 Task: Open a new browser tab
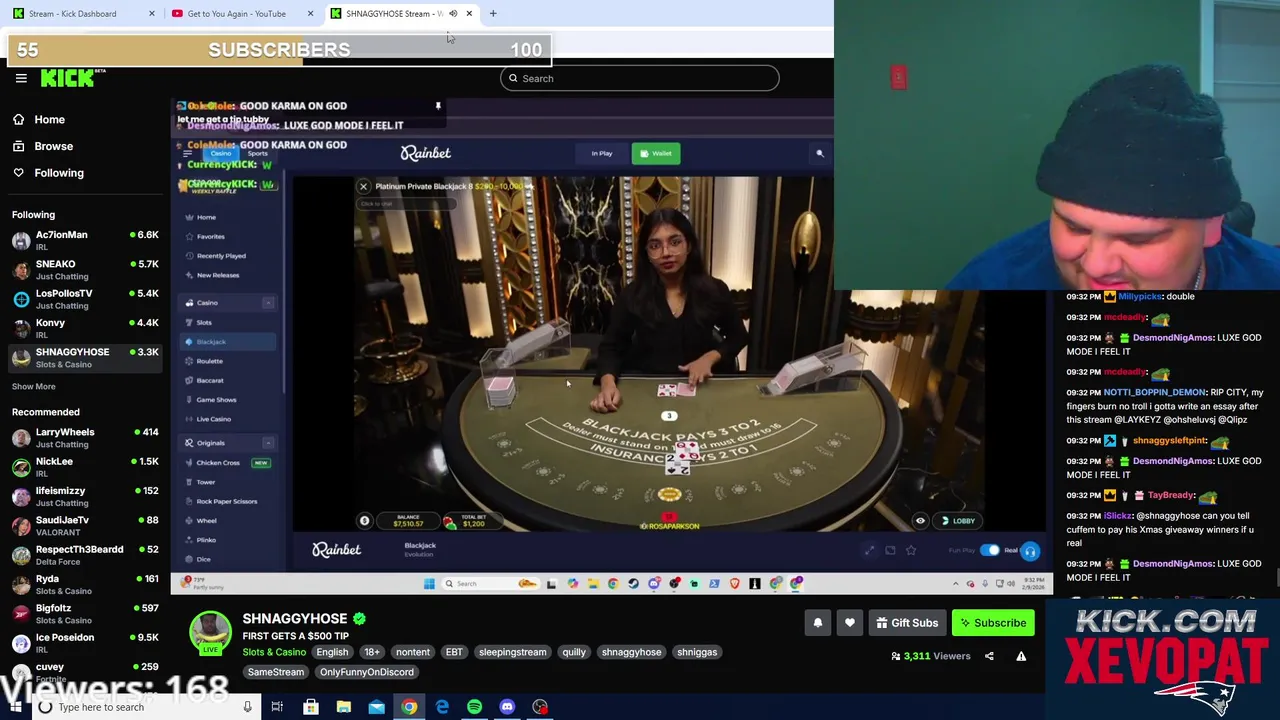(x=493, y=14)
